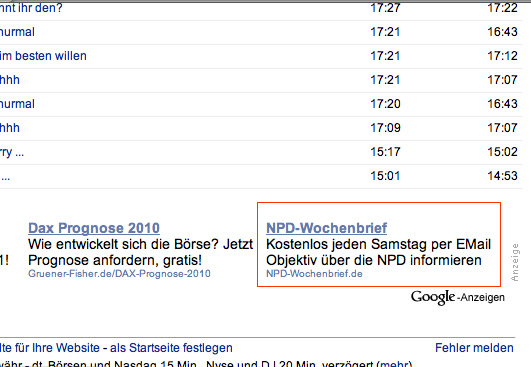Open the Dax Prognose 2010 ad headline
This screenshot has height=367, width=531.
pyautogui.click(x=94, y=228)
